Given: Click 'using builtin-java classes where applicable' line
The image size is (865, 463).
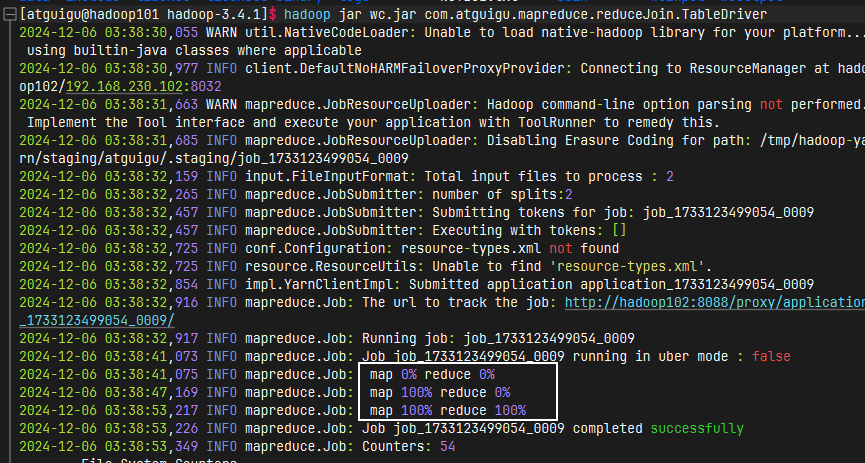Looking at the screenshot, I should [194, 51].
